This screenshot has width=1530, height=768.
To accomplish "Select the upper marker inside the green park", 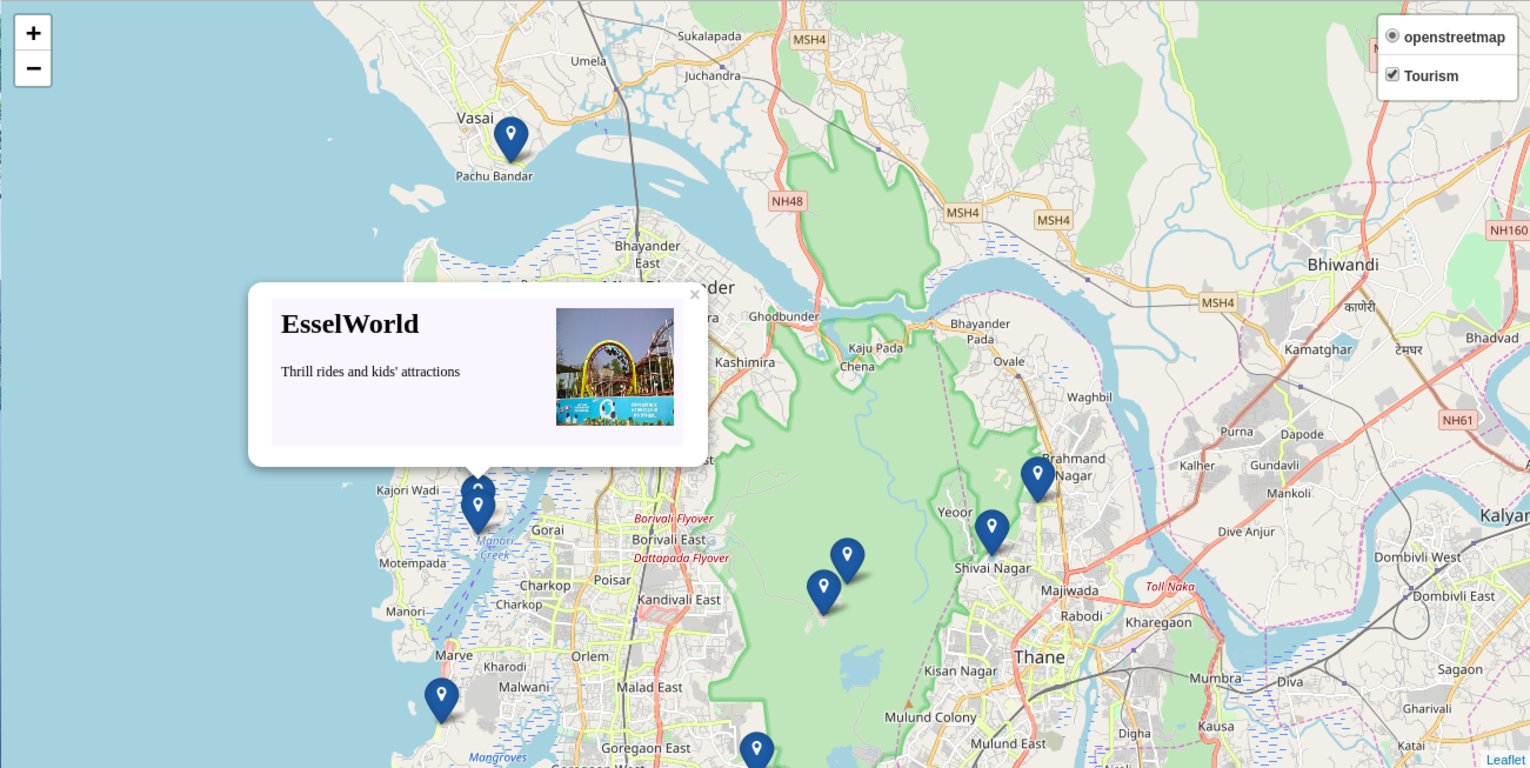I will click(847, 560).
